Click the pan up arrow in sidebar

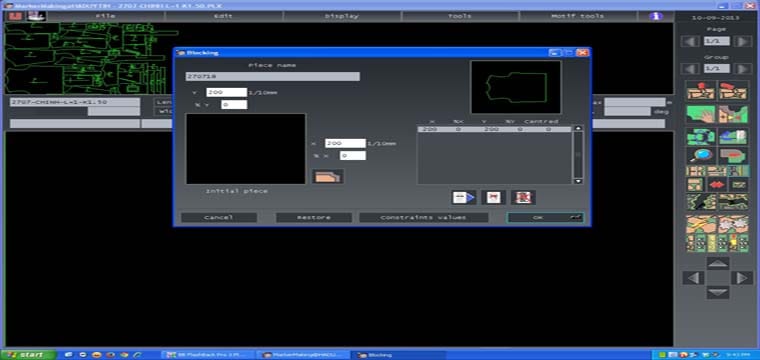(718, 263)
